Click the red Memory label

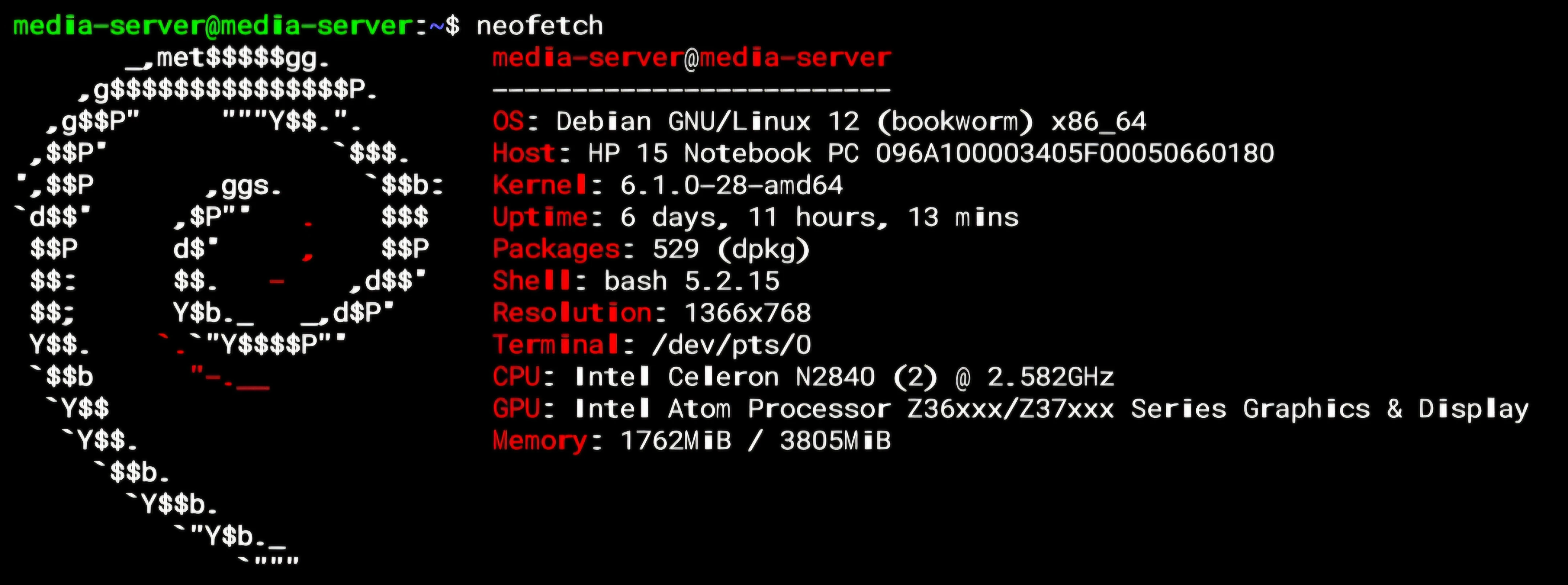click(540, 441)
